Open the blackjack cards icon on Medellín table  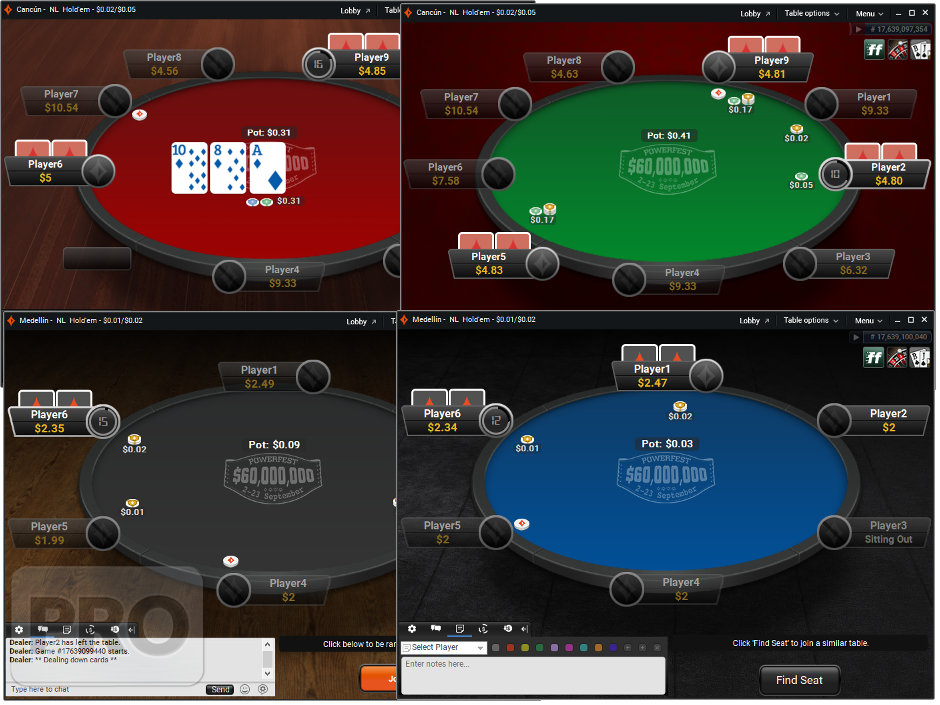(x=920, y=358)
